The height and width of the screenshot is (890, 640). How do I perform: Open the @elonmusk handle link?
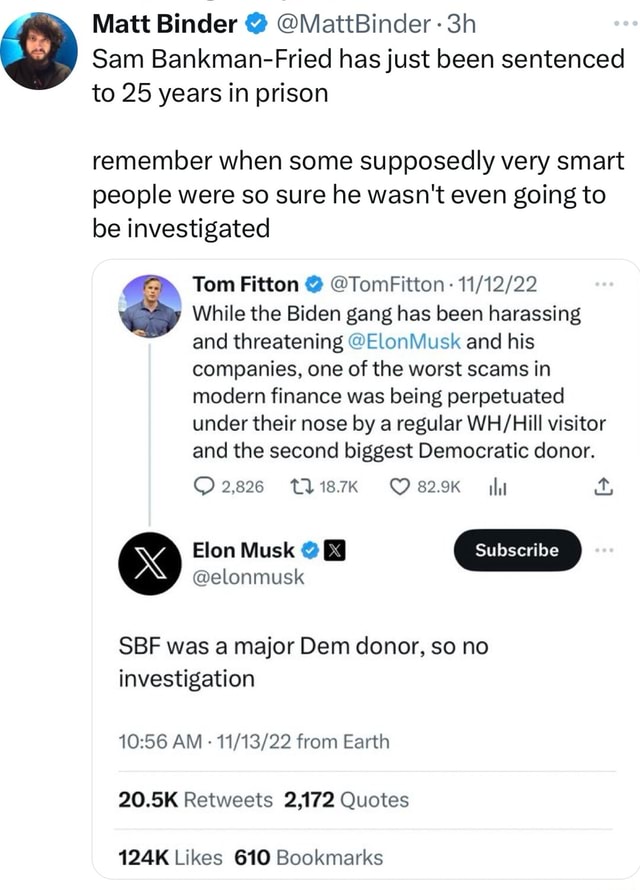click(x=248, y=577)
